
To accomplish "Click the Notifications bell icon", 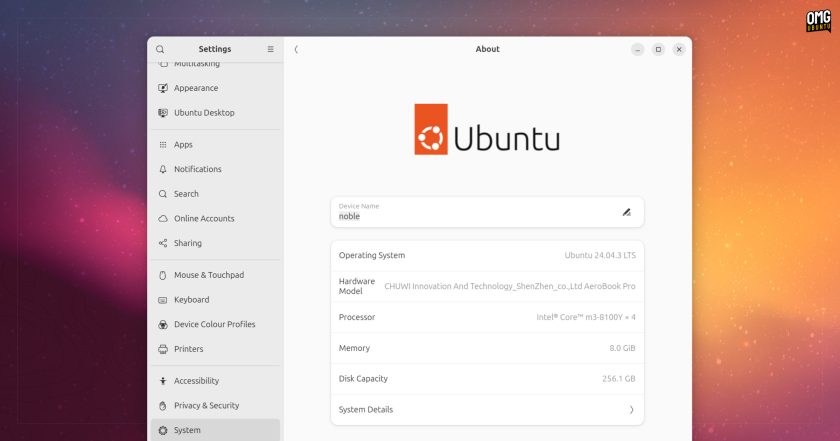I will (163, 169).
